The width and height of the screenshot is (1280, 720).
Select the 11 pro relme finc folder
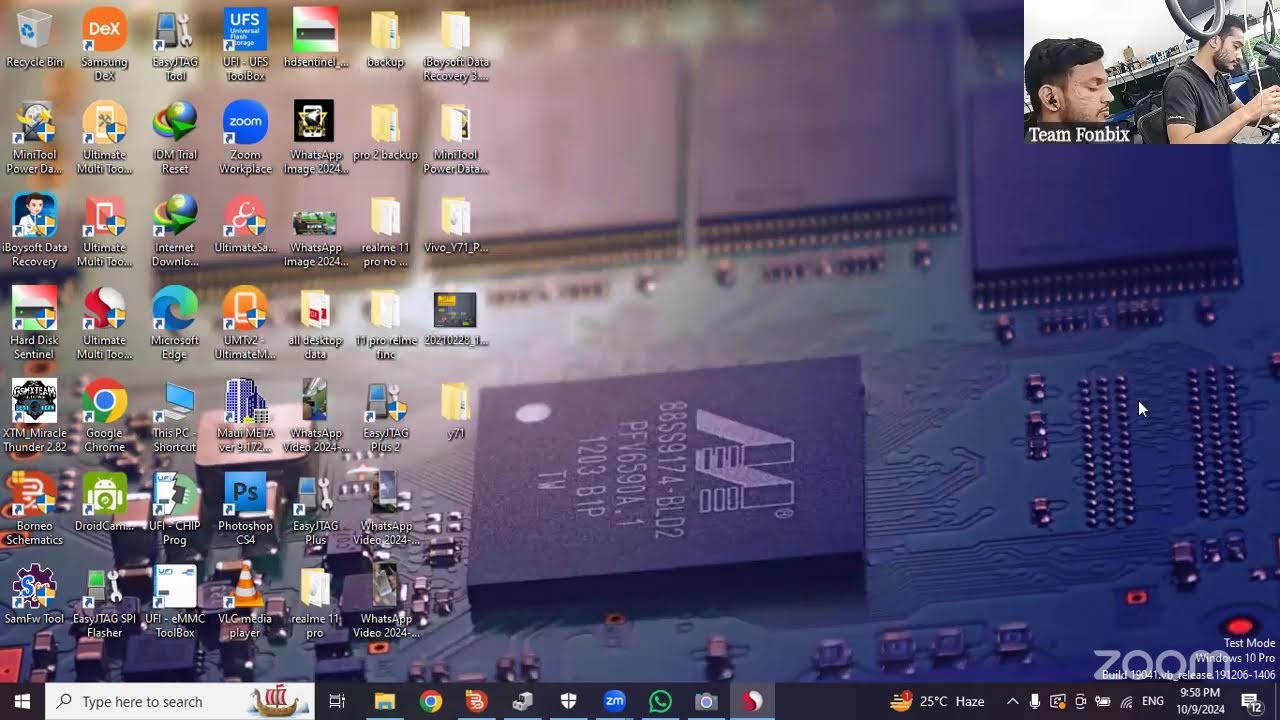tap(385, 324)
